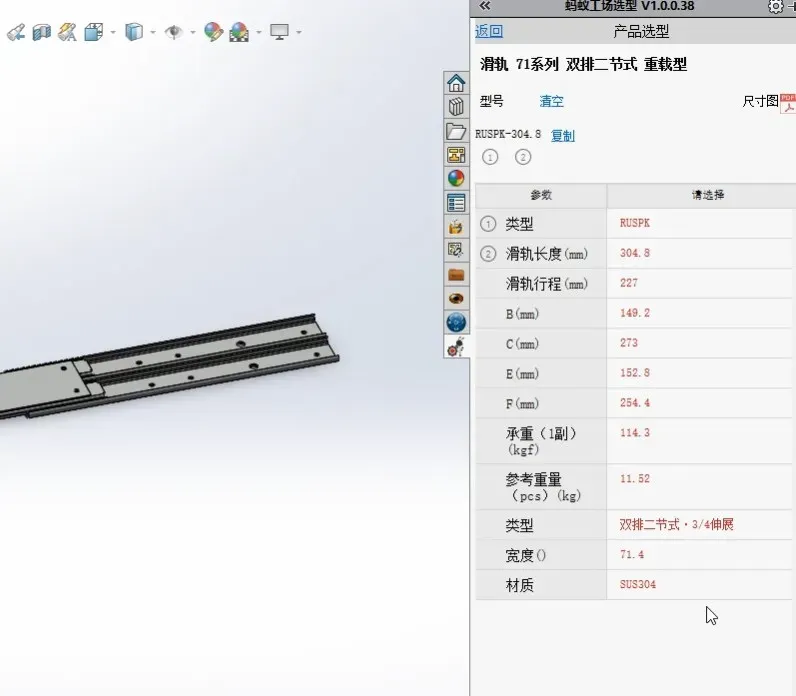Click the orange toolbox task pane tab
This screenshot has height=696, width=796.
pos(456,275)
